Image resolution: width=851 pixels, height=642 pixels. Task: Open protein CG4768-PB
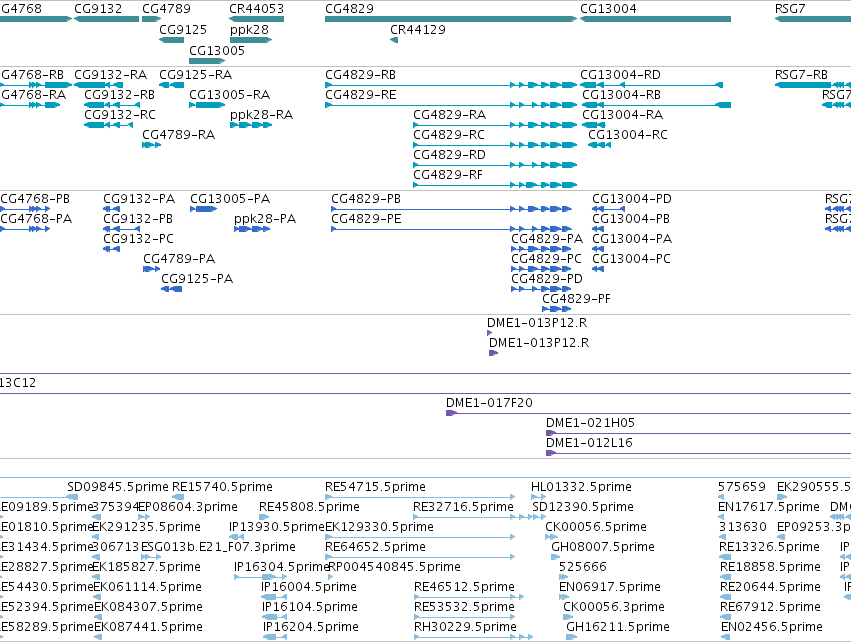coord(35,199)
